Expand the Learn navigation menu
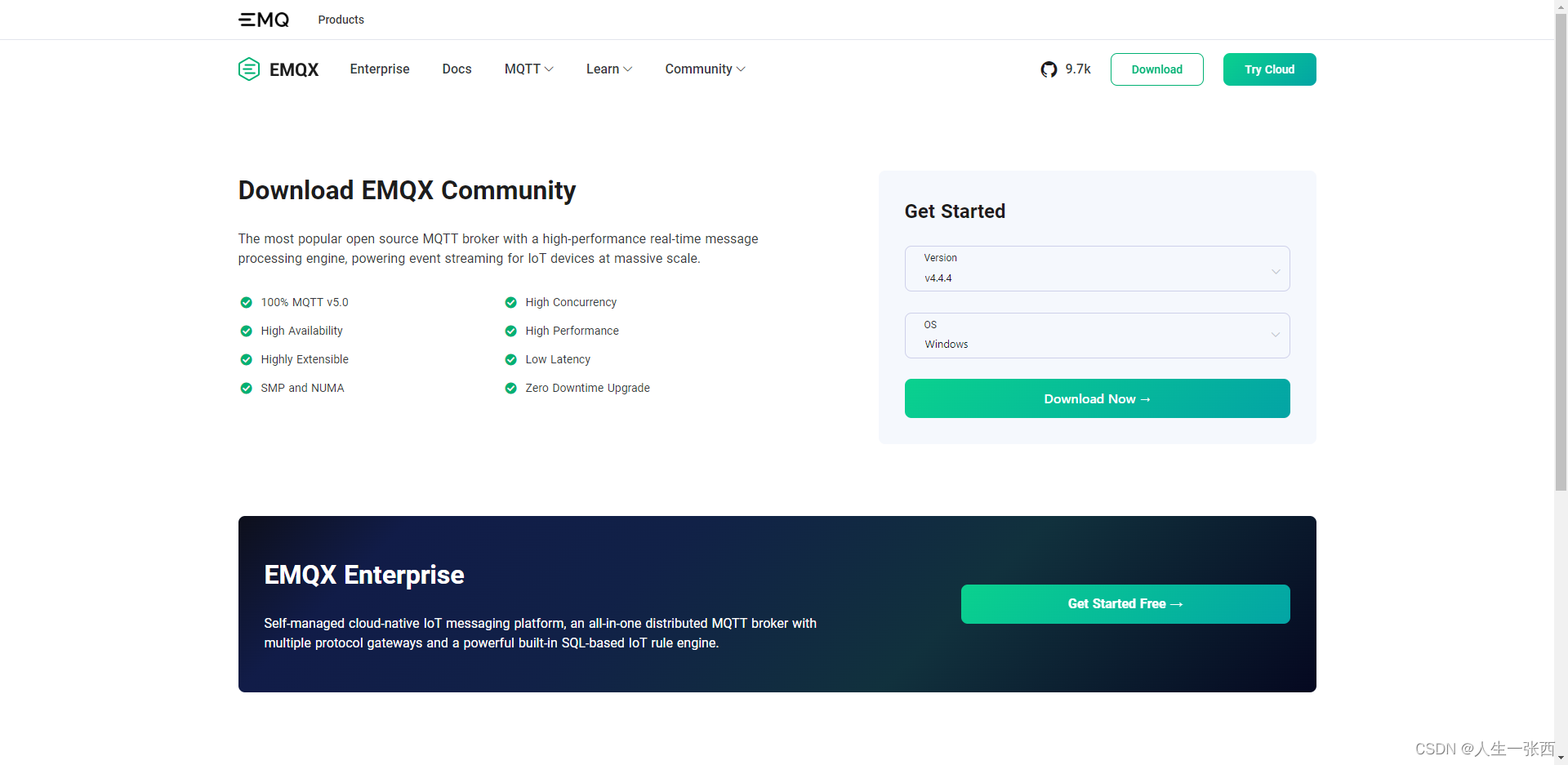1568x765 pixels. coord(609,69)
